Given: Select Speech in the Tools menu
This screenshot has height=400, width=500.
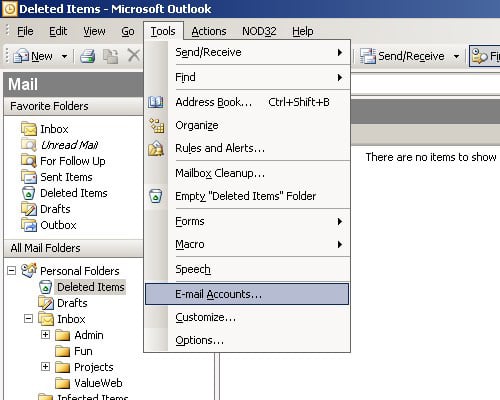Looking at the screenshot, I should [x=247, y=269].
